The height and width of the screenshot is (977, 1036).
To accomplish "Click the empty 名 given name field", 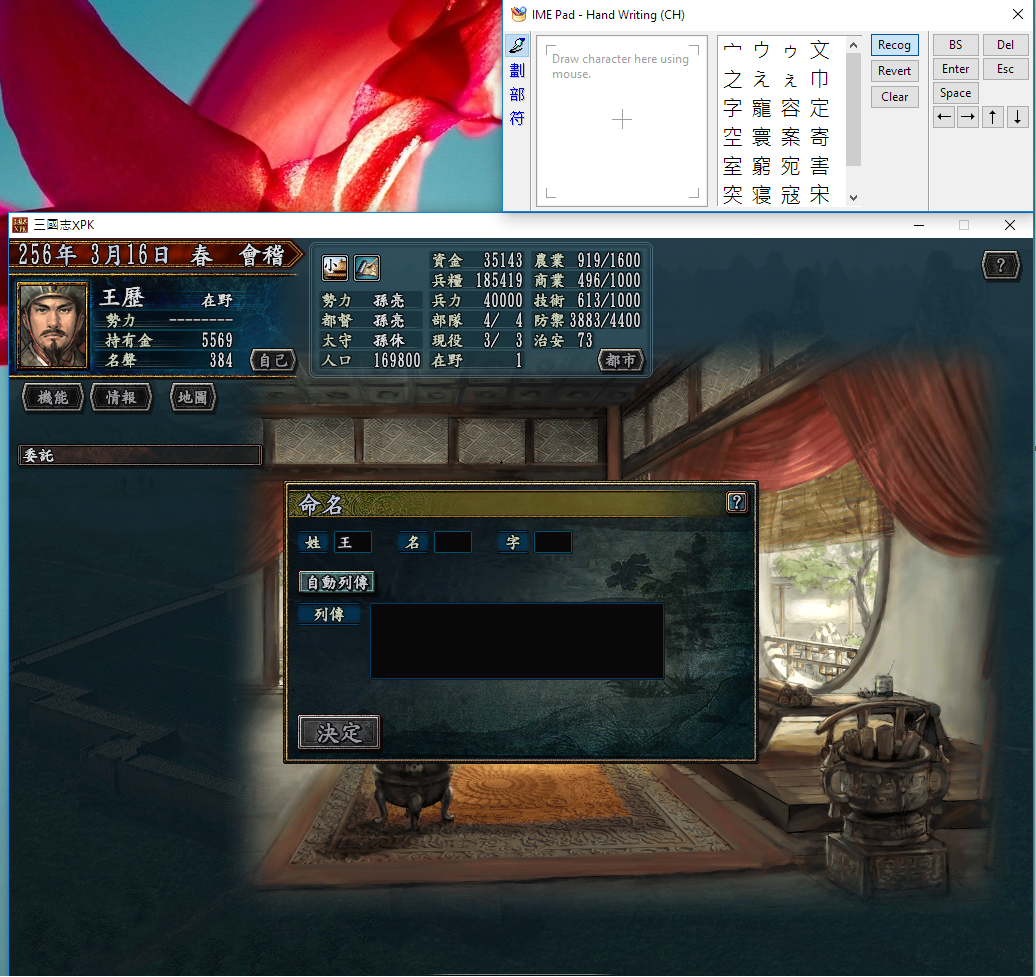I will 453,542.
